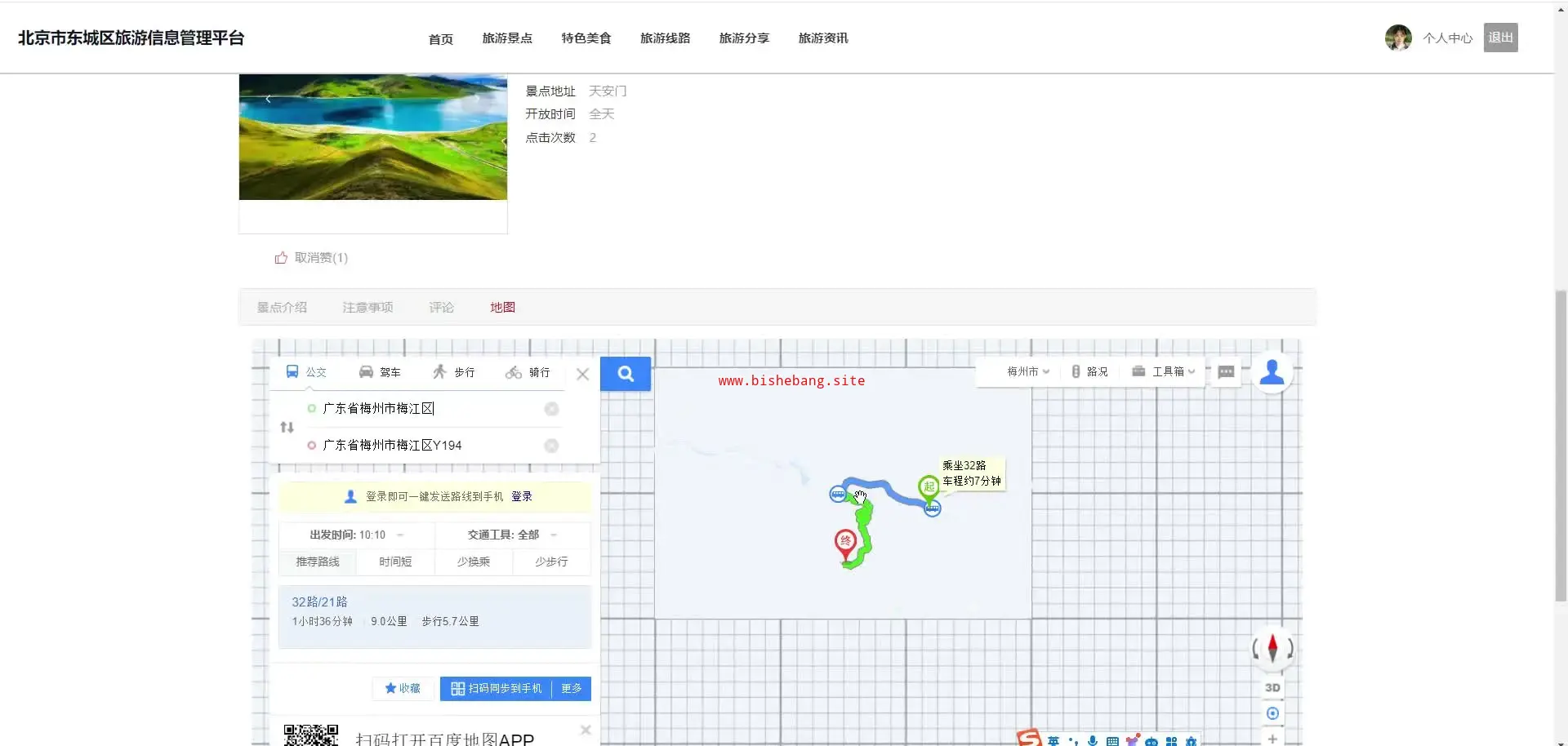The width and height of the screenshot is (1568, 746).
Task: Close the route planning panel
Action: click(x=582, y=374)
